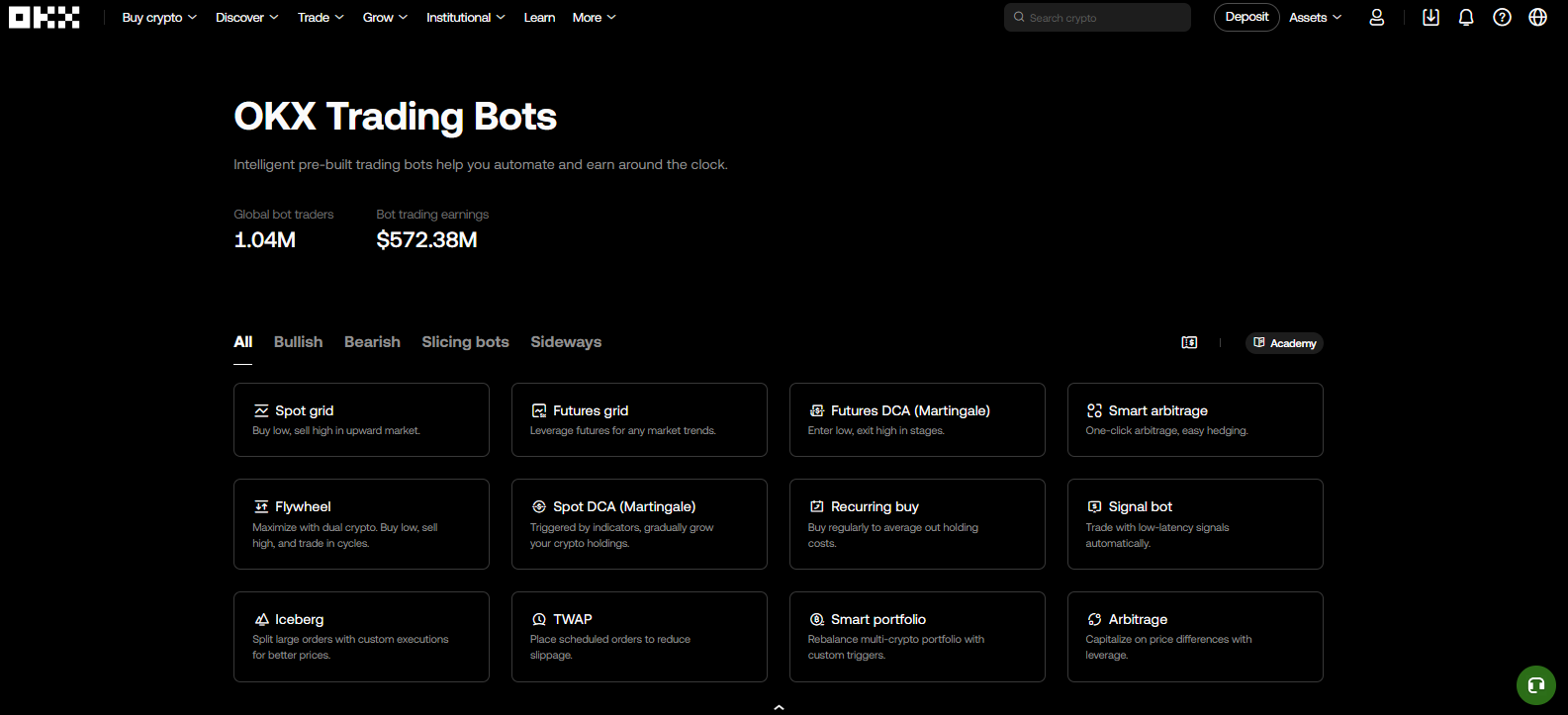Expand the Trade dropdown menu
Viewport: 1568px width, 715px height.
point(321,18)
